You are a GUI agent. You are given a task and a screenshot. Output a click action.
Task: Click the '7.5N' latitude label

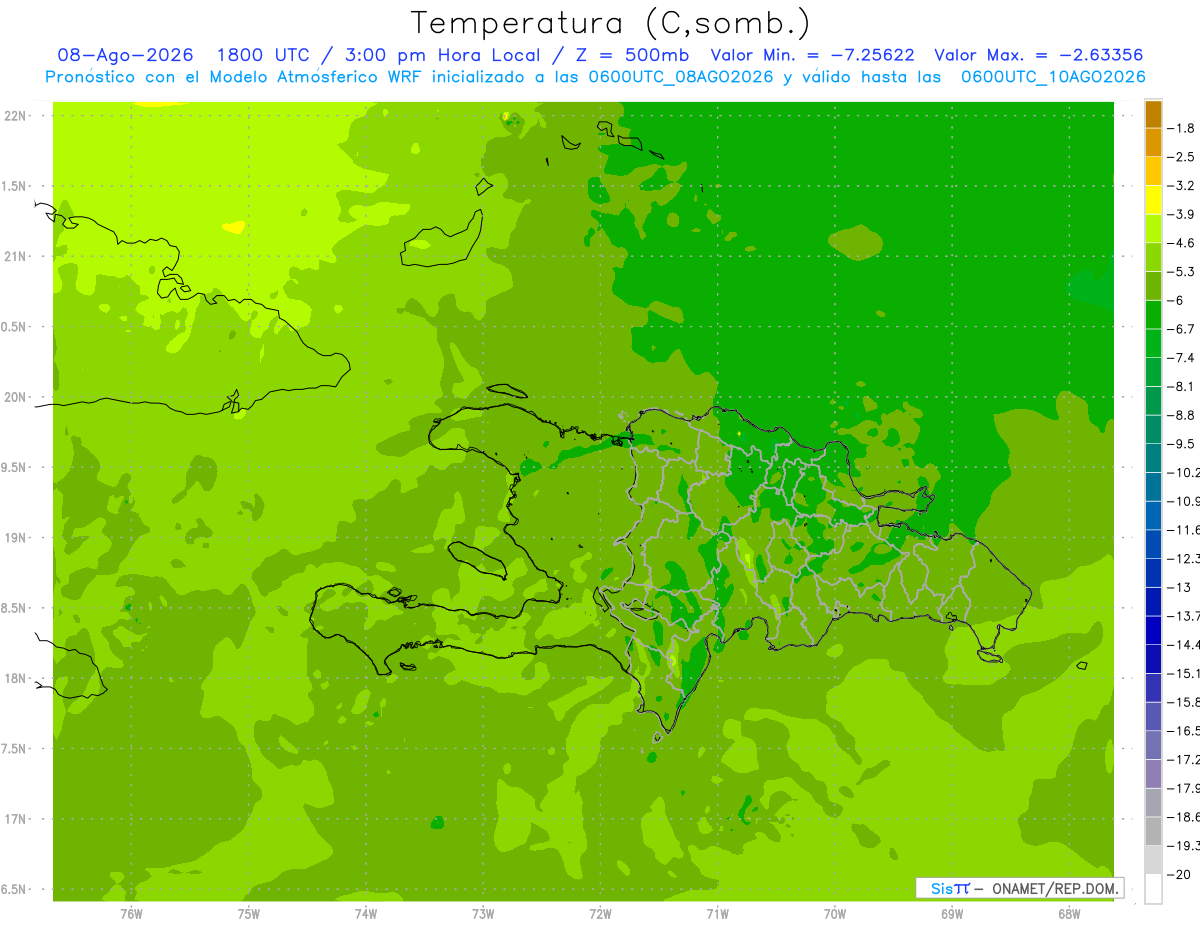pos(14,749)
